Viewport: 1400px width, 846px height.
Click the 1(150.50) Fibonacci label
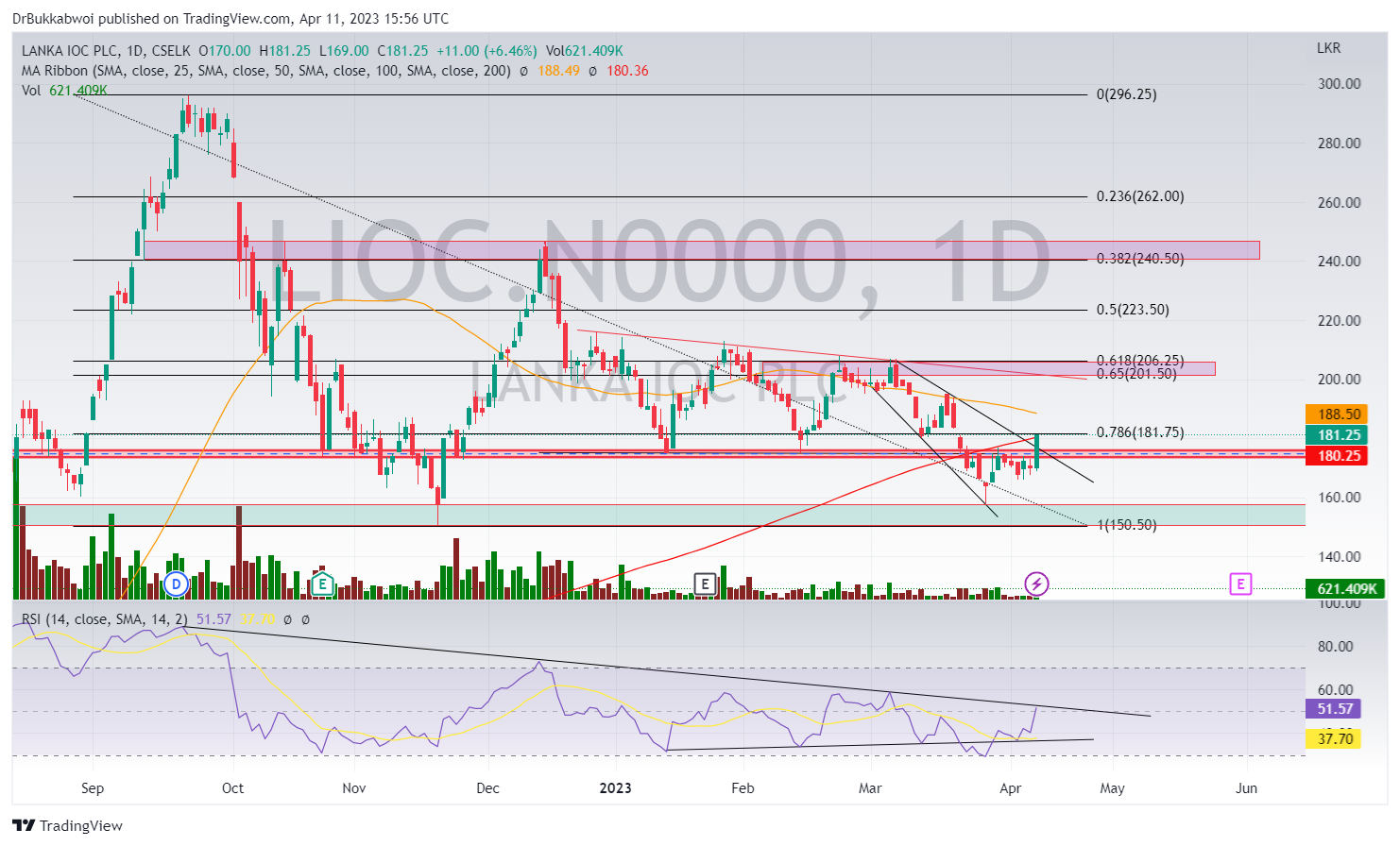tap(1126, 525)
